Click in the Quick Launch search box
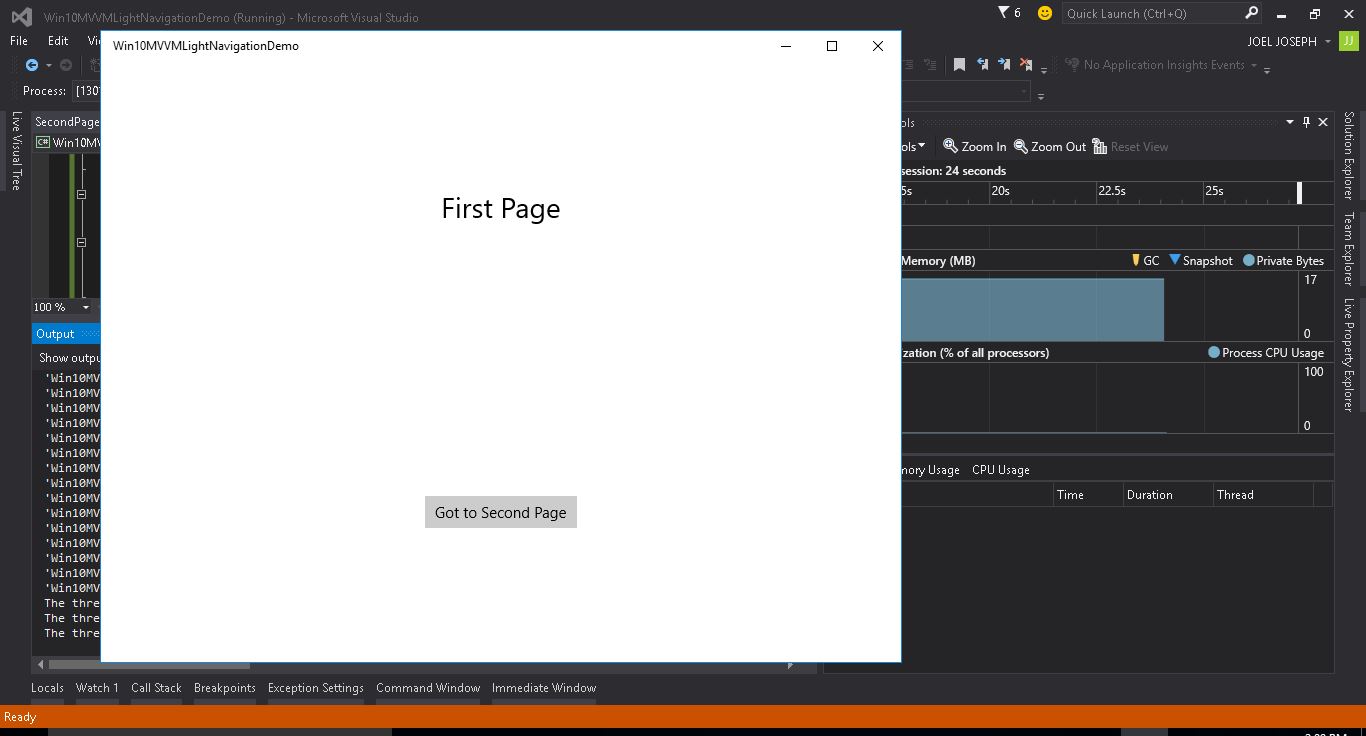Screen dimensions: 1366x736 [x=1150, y=13]
